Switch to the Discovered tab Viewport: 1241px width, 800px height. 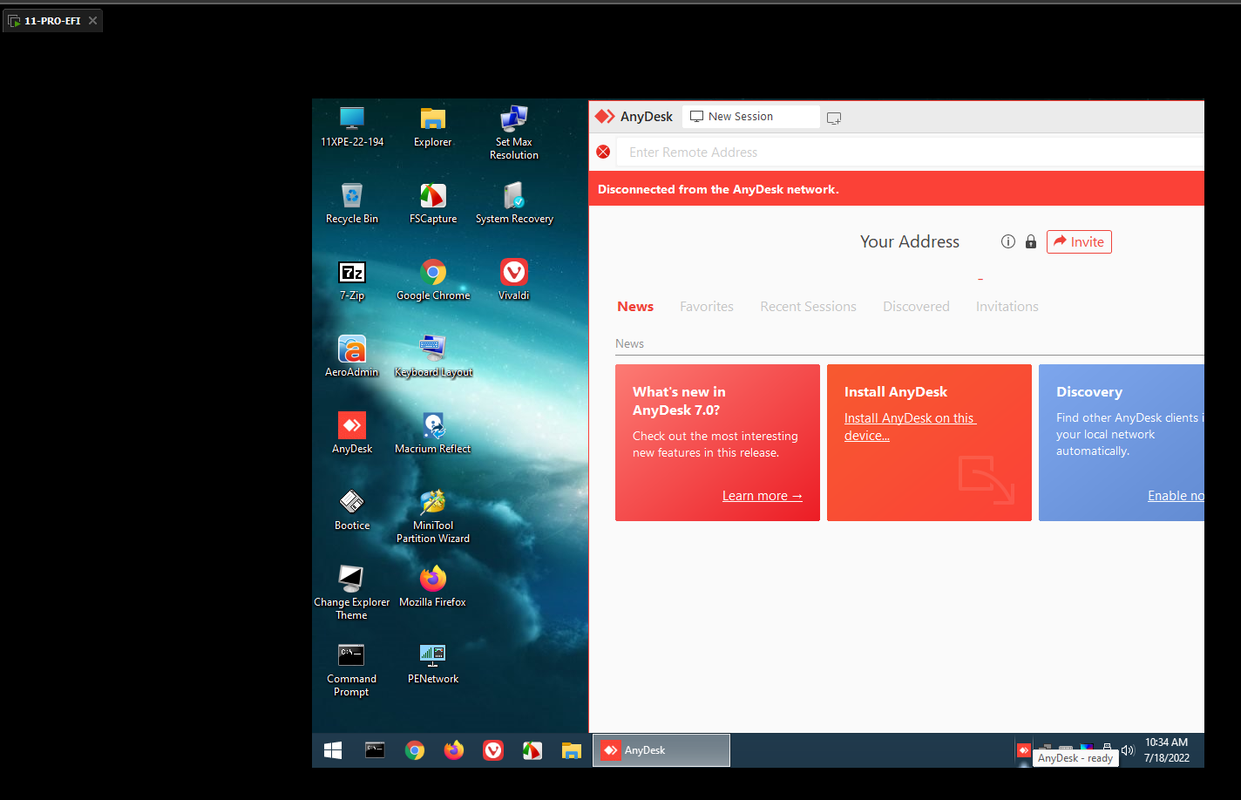point(916,307)
